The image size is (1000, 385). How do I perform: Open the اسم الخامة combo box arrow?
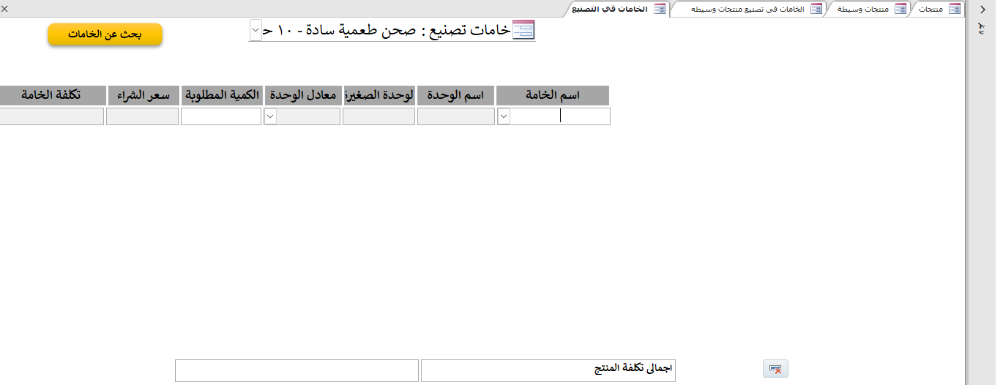(504, 117)
